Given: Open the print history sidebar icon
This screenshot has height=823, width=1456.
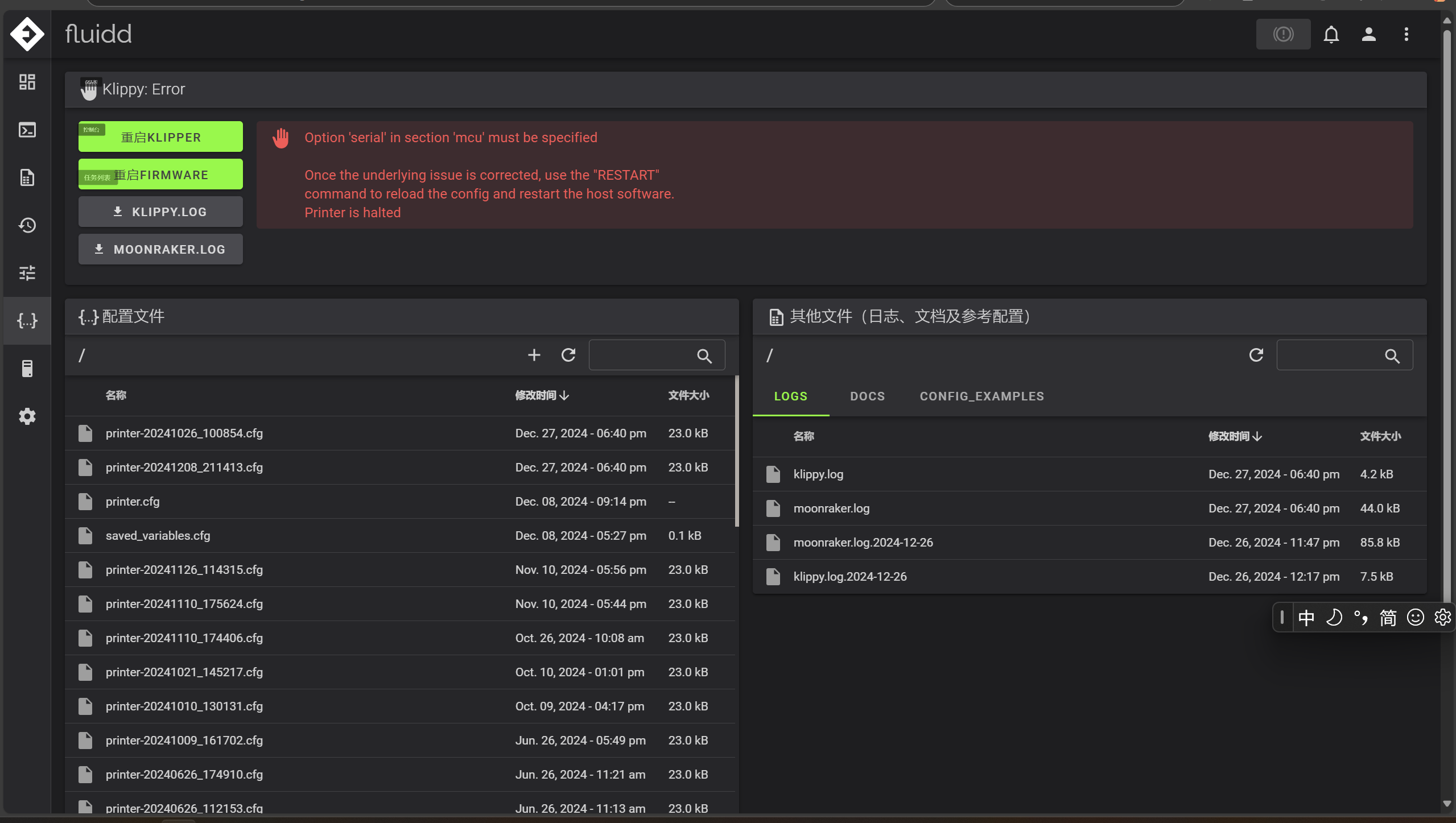Looking at the screenshot, I should pos(27,225).
